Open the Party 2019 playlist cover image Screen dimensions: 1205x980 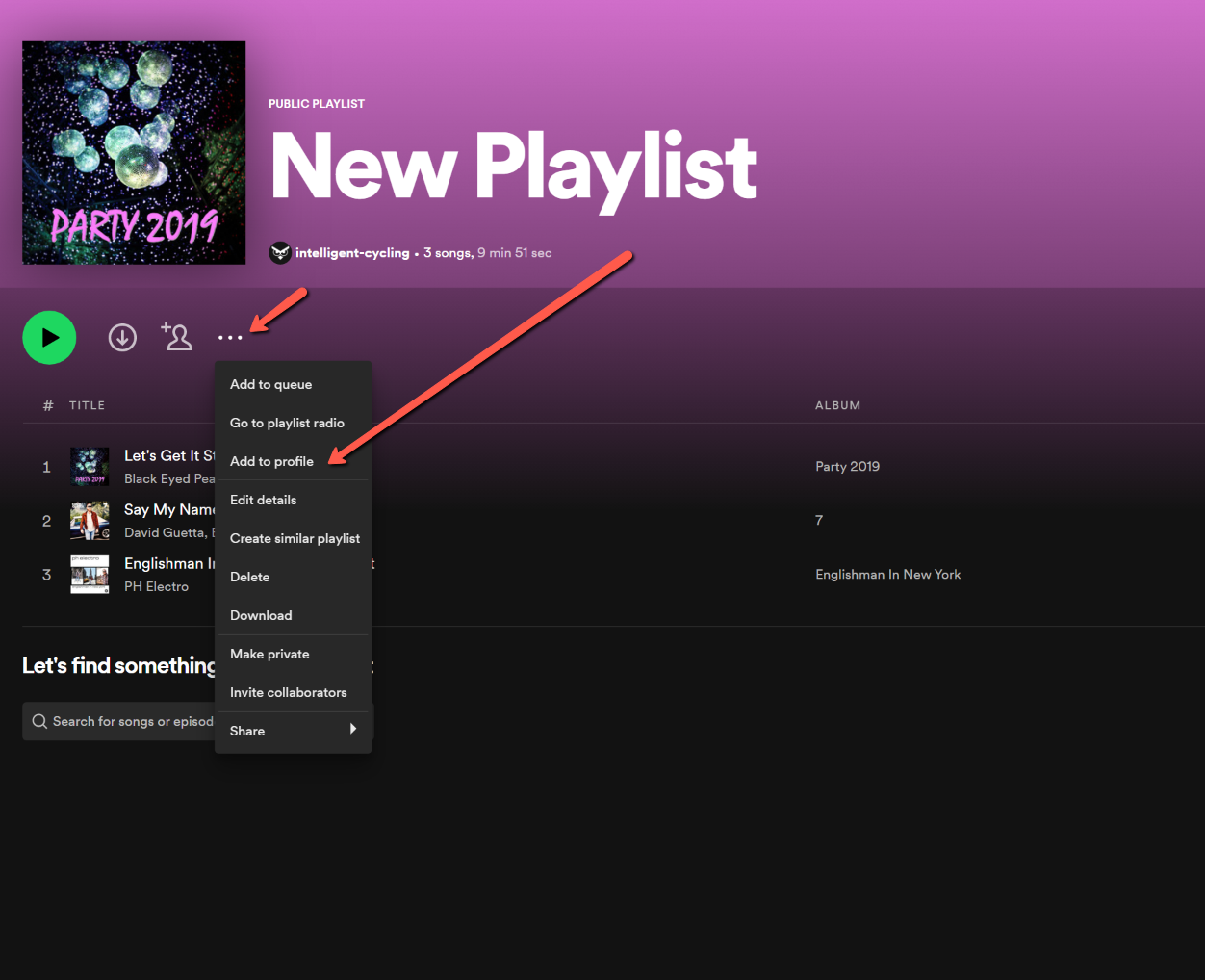(x=134, y=153)
